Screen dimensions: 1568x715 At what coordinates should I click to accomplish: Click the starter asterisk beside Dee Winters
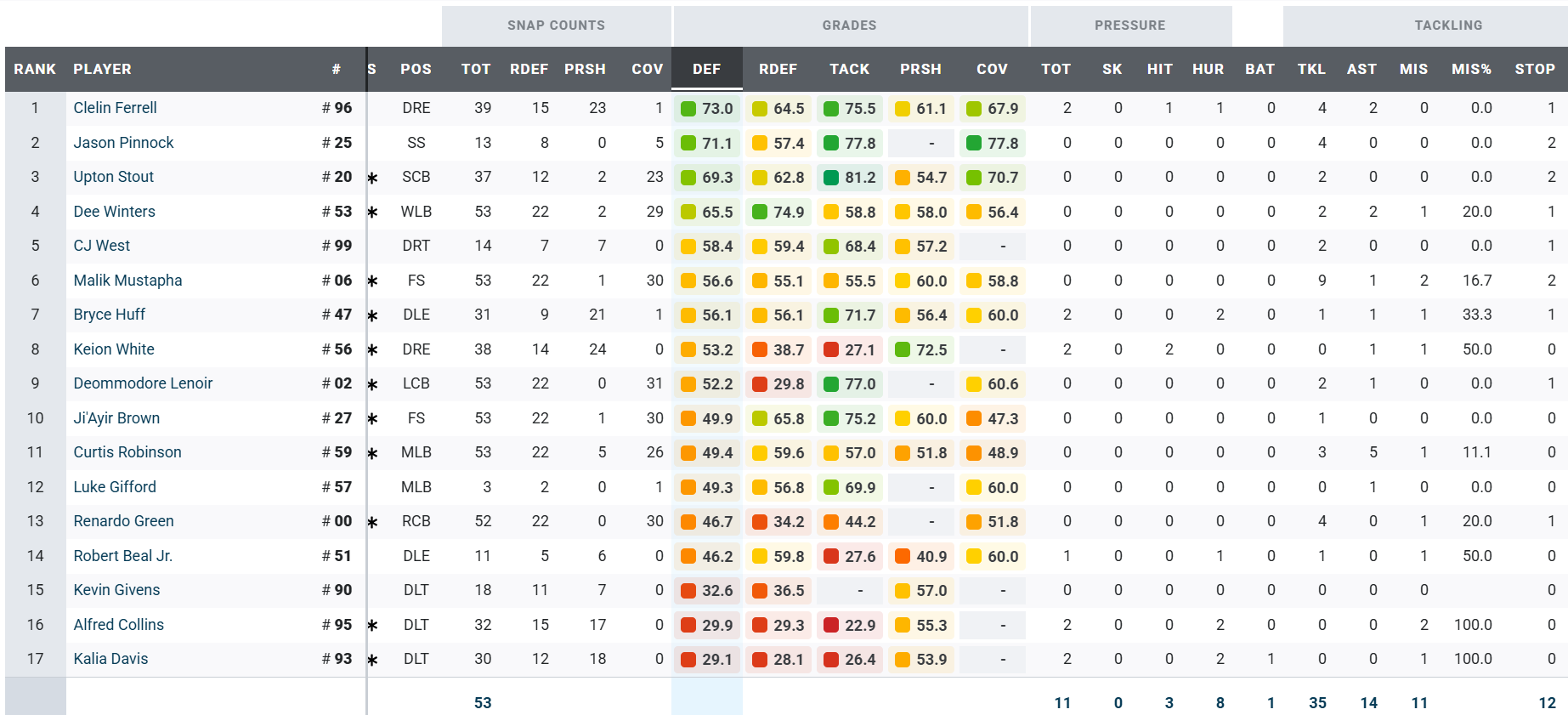pos(372,212)
